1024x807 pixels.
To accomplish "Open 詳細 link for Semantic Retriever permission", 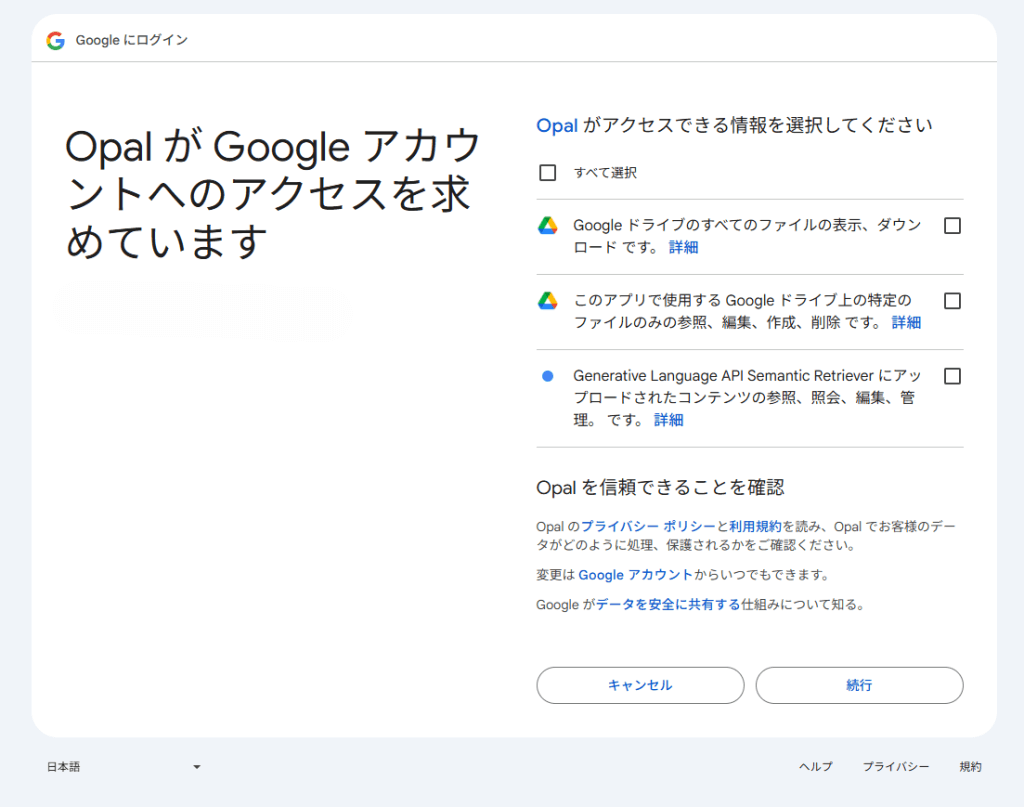I will click(669, 420).
